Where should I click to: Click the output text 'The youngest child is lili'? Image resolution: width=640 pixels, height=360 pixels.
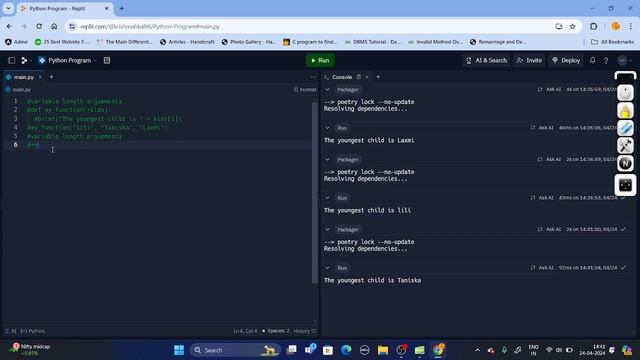(x=367, y=211)
